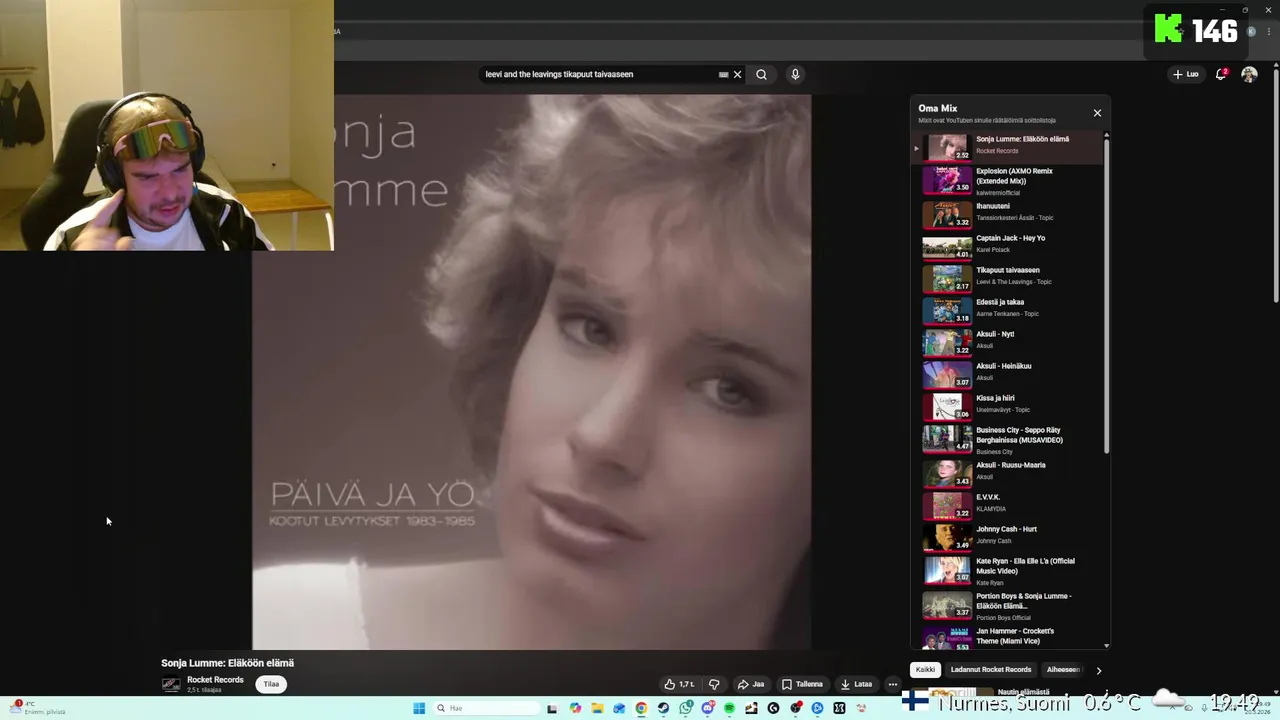Show more filter chips with the right arrow
This screenshot has height=720, width=1280.
(1098, 670)
